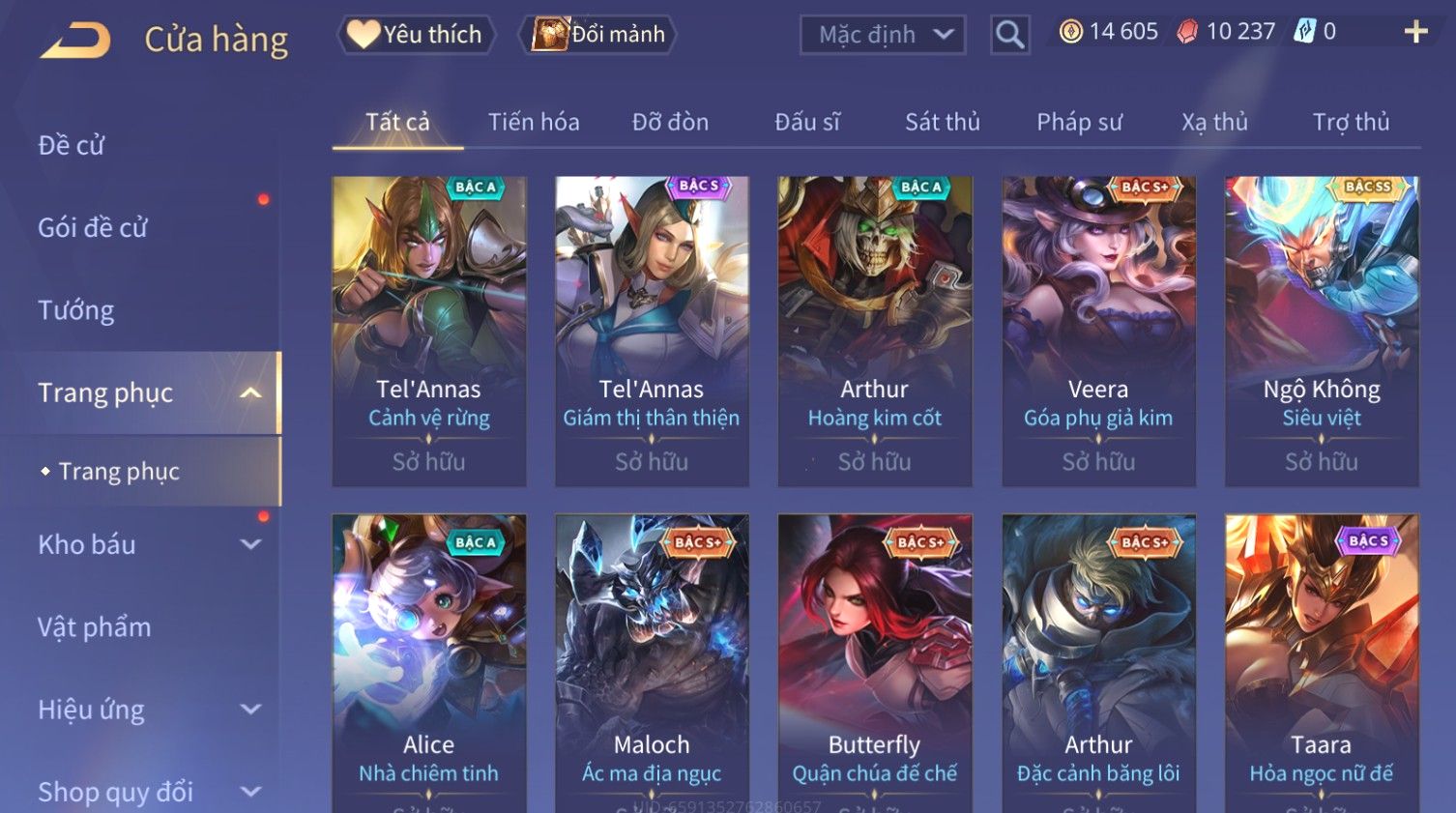Select the Tiến hóa tab
Image resolution: width=1456 pixels, height=813 pixels.
pyautogui.click(x=534, y=122)
